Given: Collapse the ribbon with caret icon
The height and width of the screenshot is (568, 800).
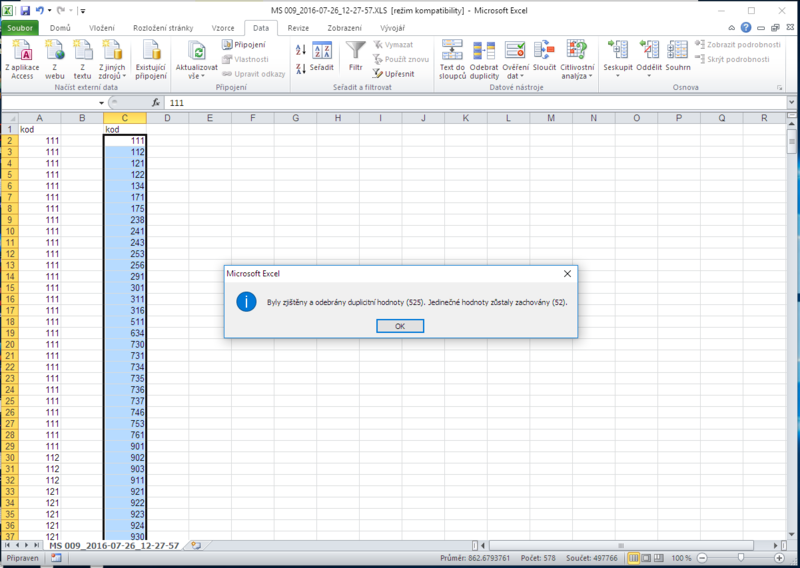Looking at the screenshot, I should tap(732, 28).
